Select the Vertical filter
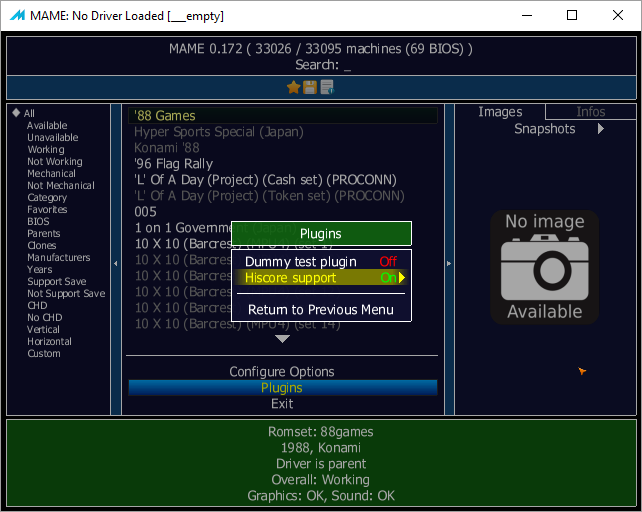Image resolution: width=642 pixels, height=512 pixels. tap(43, 329)
